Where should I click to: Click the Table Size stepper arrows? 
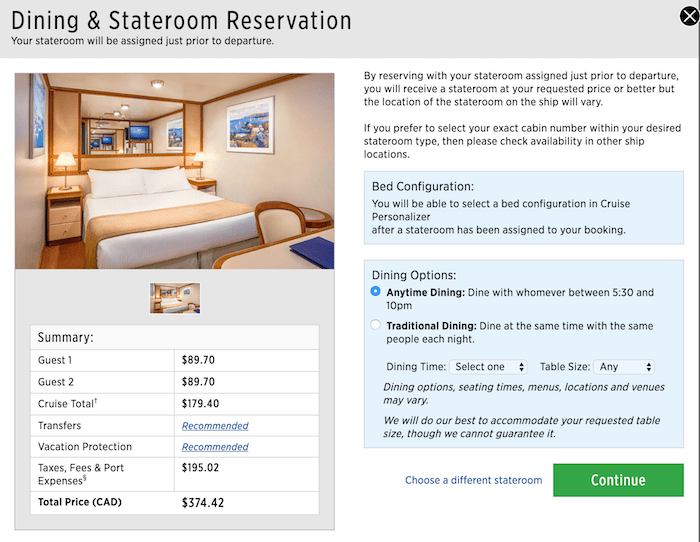pyautogui.click(x=649, y=367)
